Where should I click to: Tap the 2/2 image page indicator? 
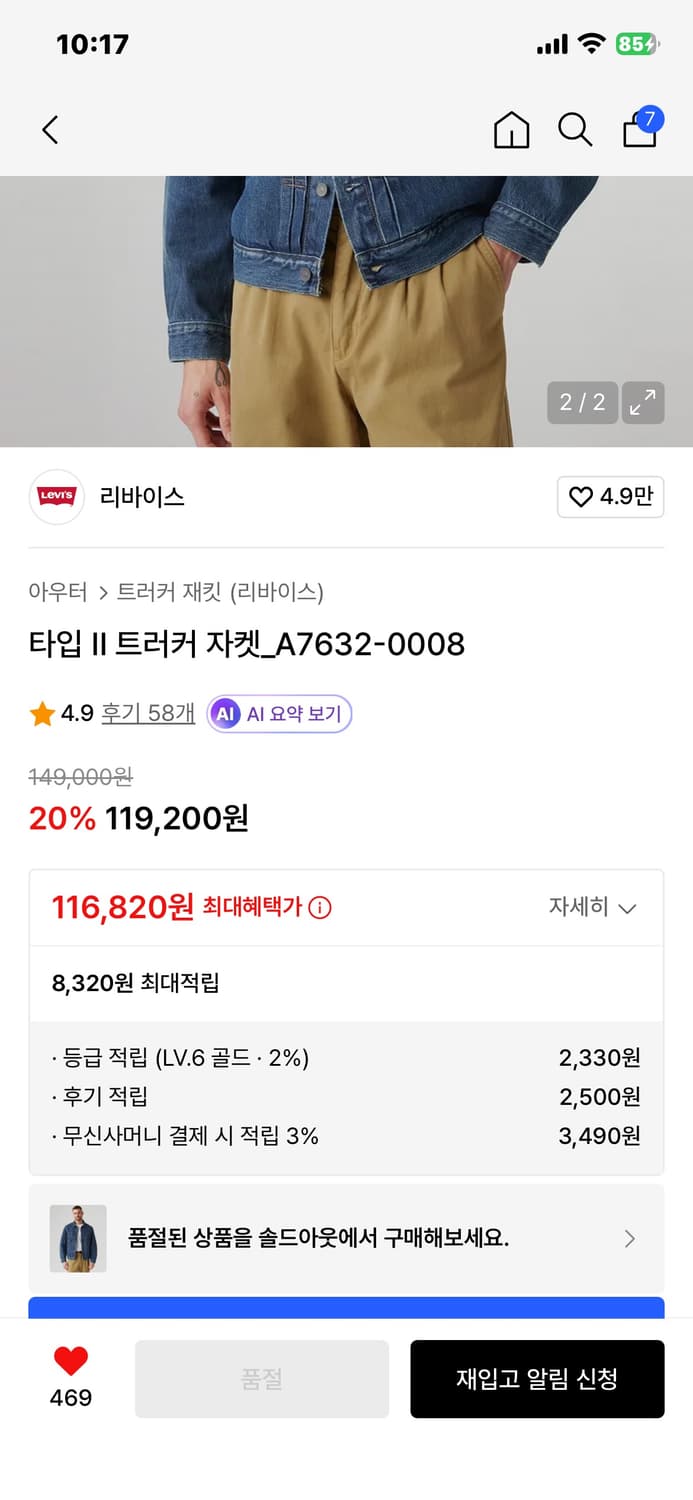pos(580,403)
